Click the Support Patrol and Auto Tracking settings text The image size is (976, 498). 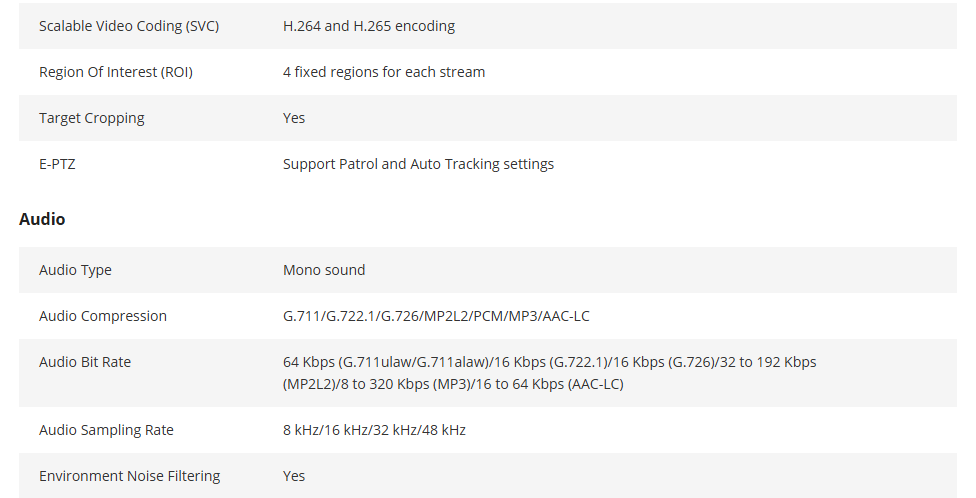(418, 164)
